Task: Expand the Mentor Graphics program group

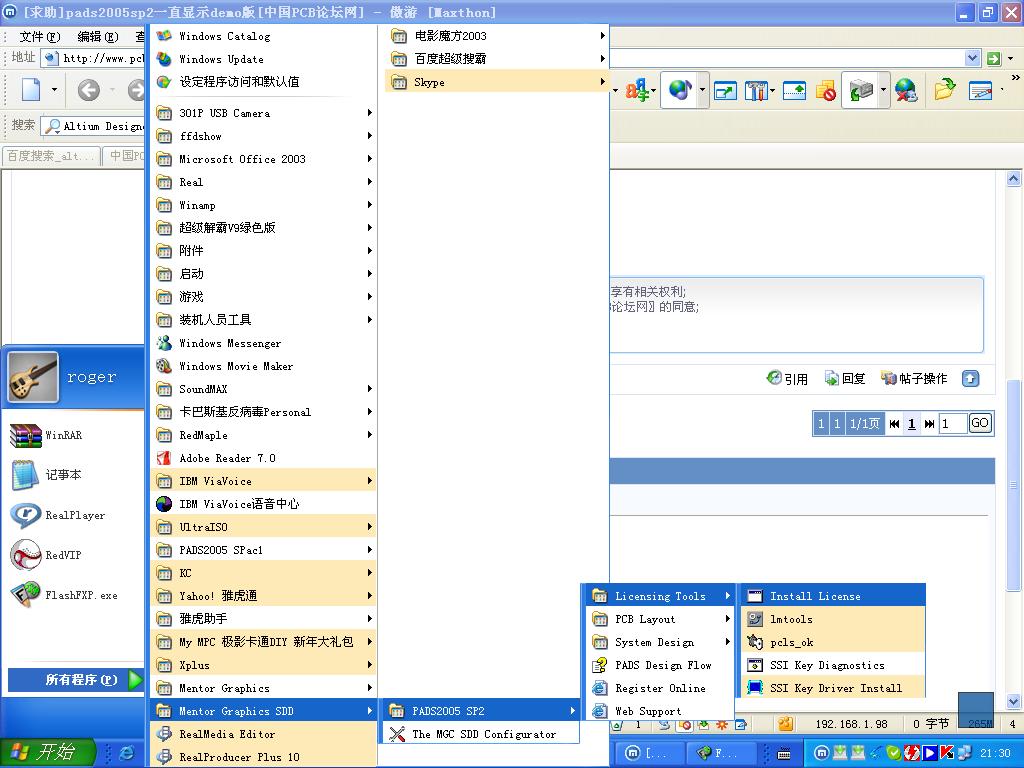Action: coord(264,688)
